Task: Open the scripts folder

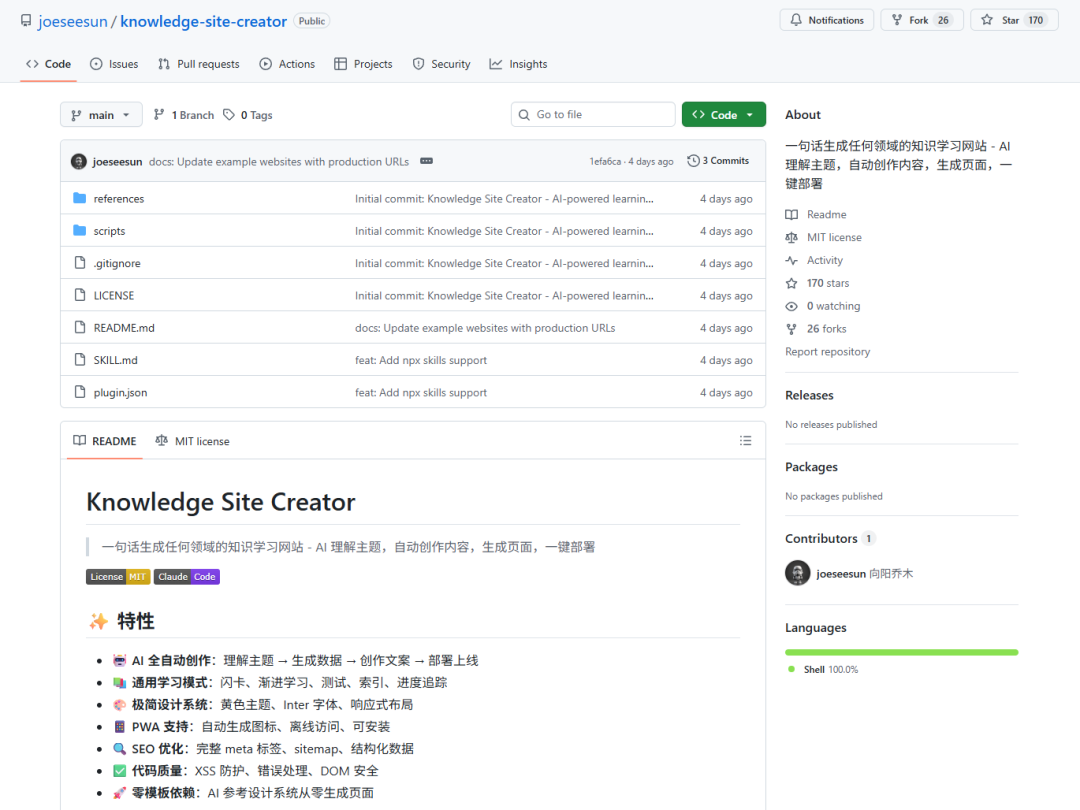Action: [x=110, y=231]
